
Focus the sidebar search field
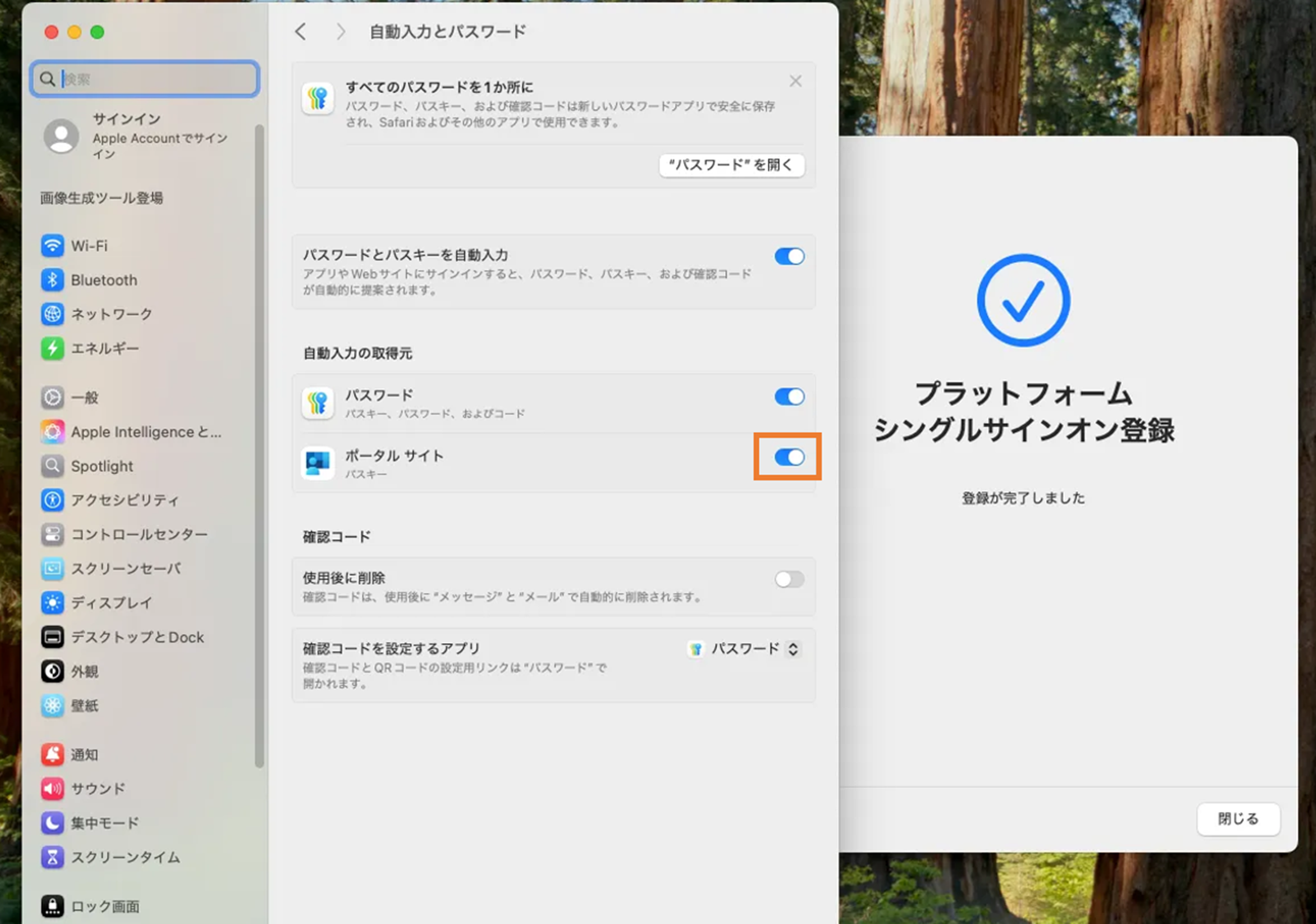point(145,79)
